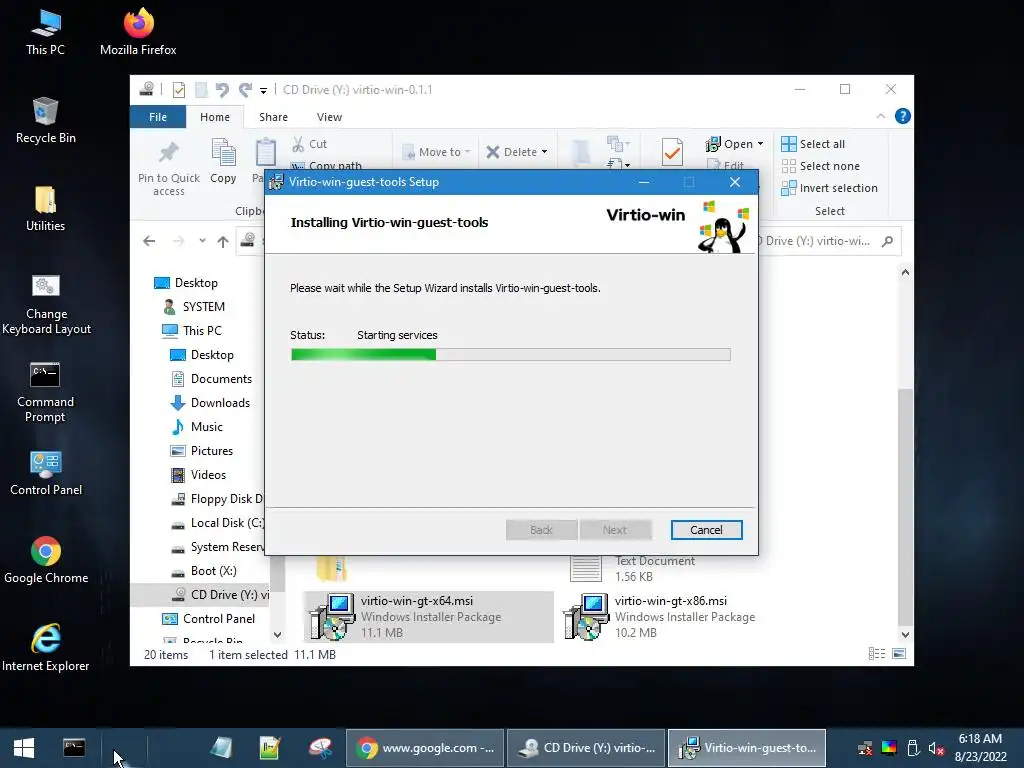The image size is (1024, 768).
Task: Click the Cut ribbon command
Action: (x=310, y=144)
